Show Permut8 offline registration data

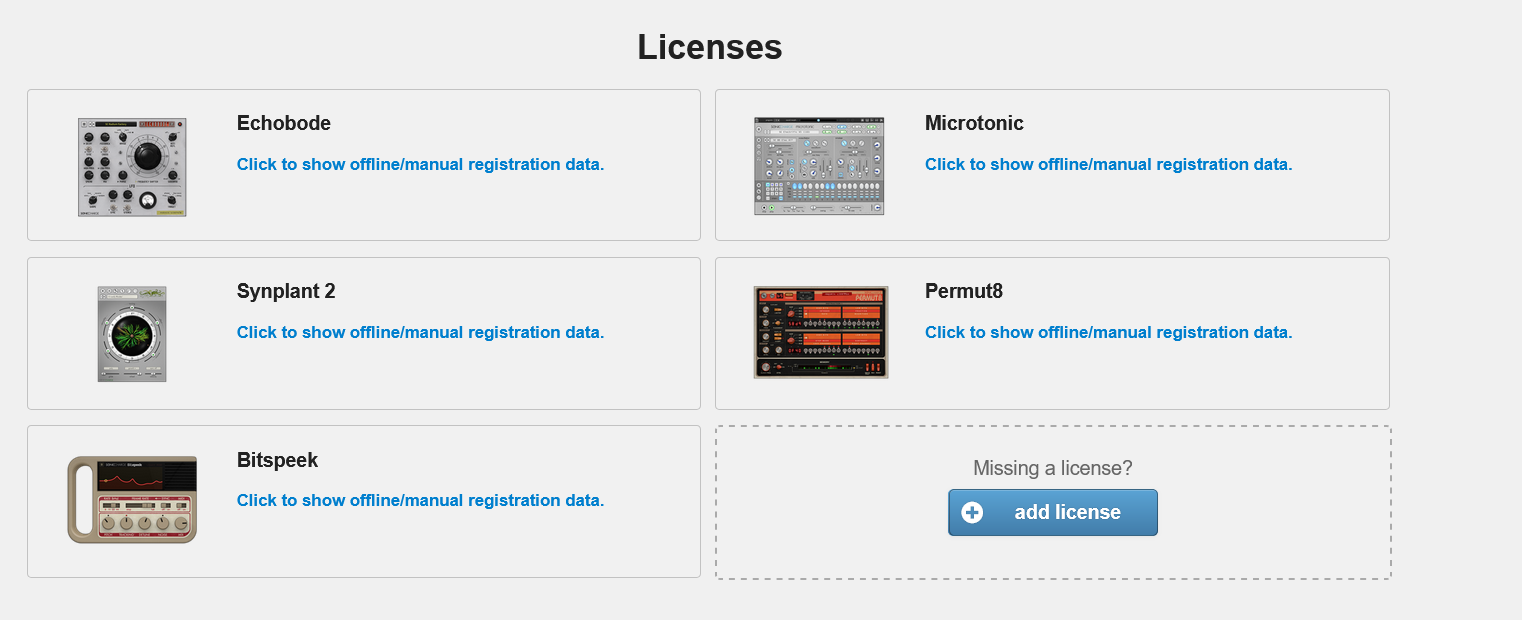1108,332
